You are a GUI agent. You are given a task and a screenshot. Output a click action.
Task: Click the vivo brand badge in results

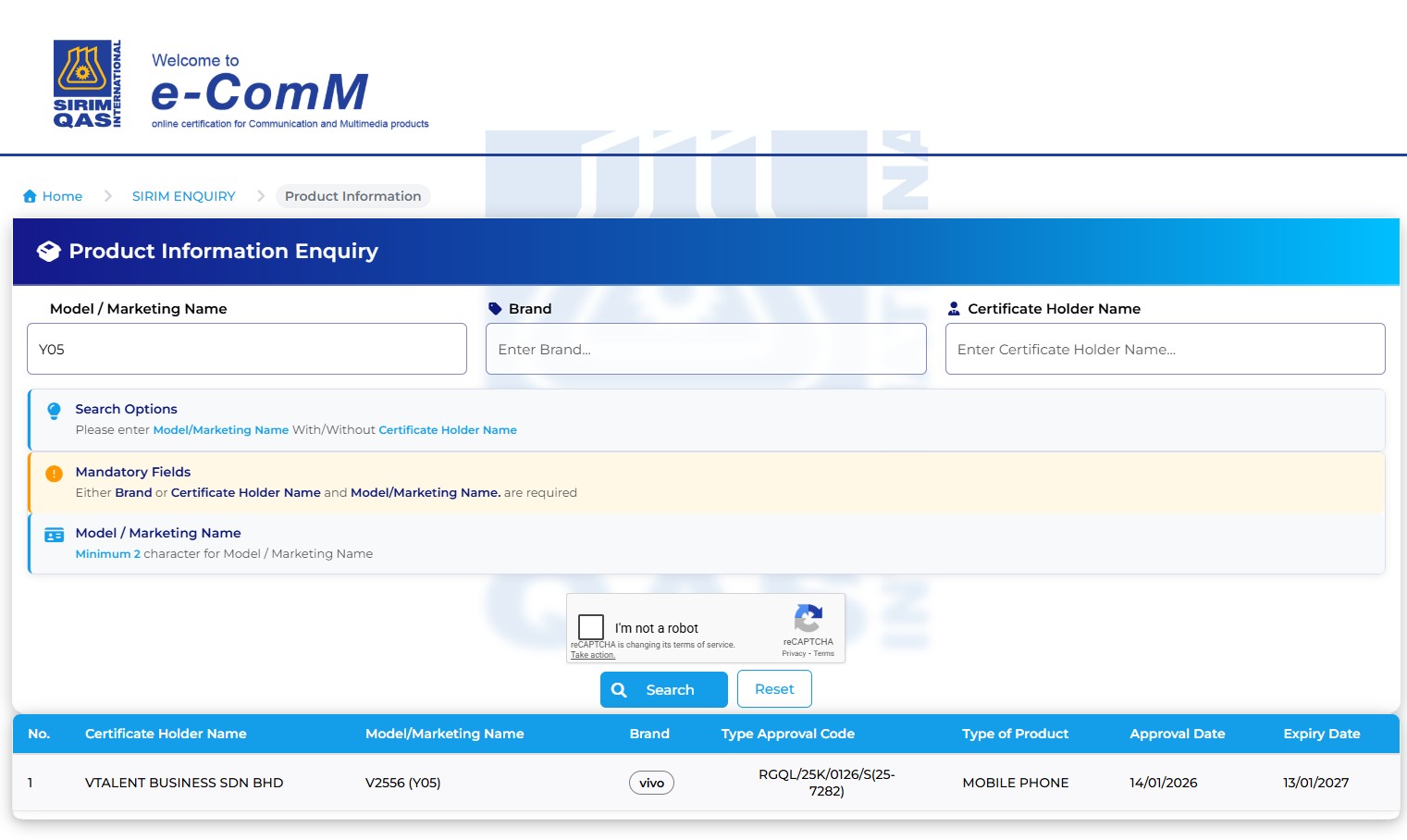tap(651, 783)
